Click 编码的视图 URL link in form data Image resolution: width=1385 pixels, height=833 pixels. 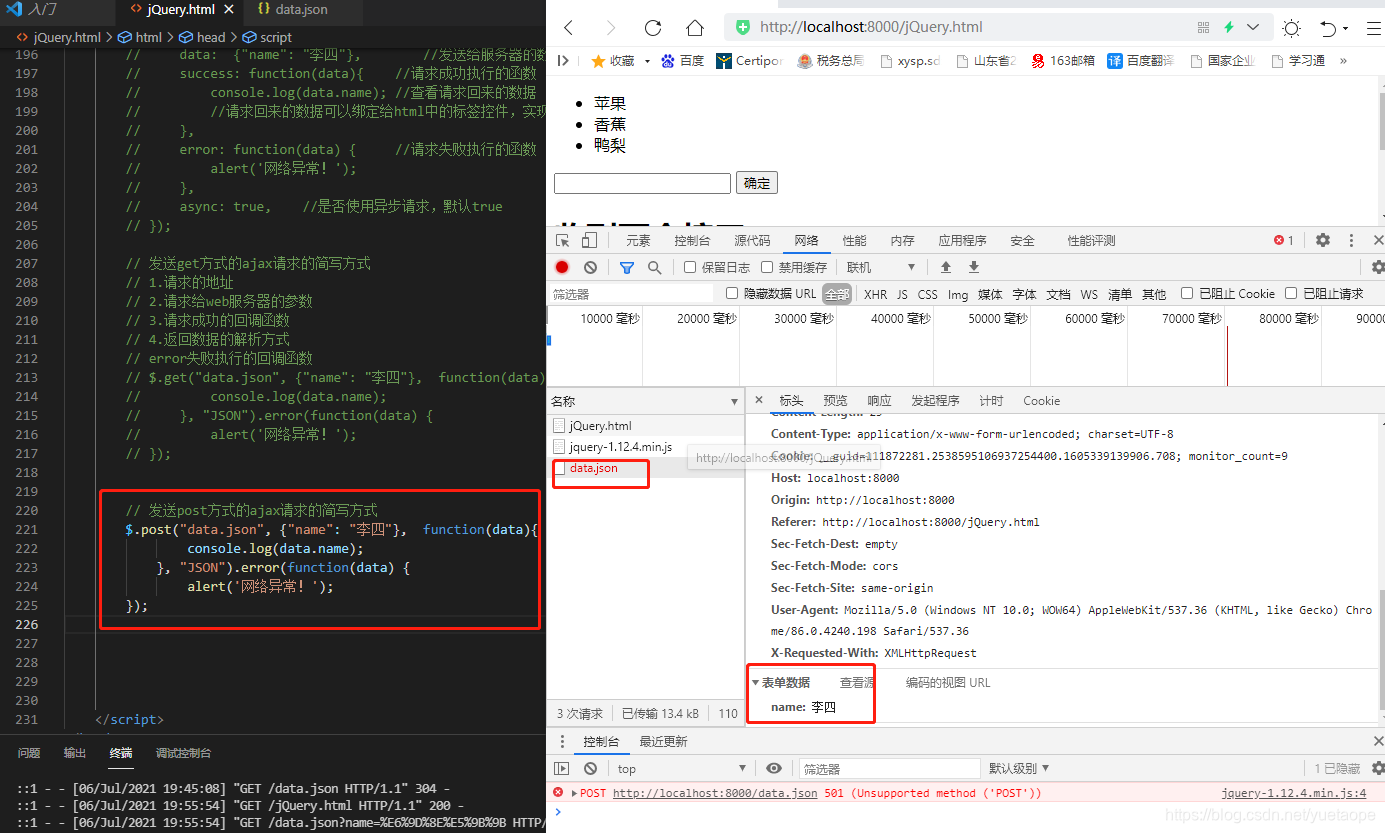pyautogui.click(x=948, y=683)
